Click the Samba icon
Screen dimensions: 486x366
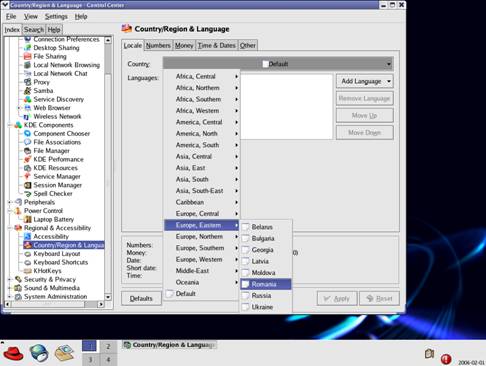point(28,91)
